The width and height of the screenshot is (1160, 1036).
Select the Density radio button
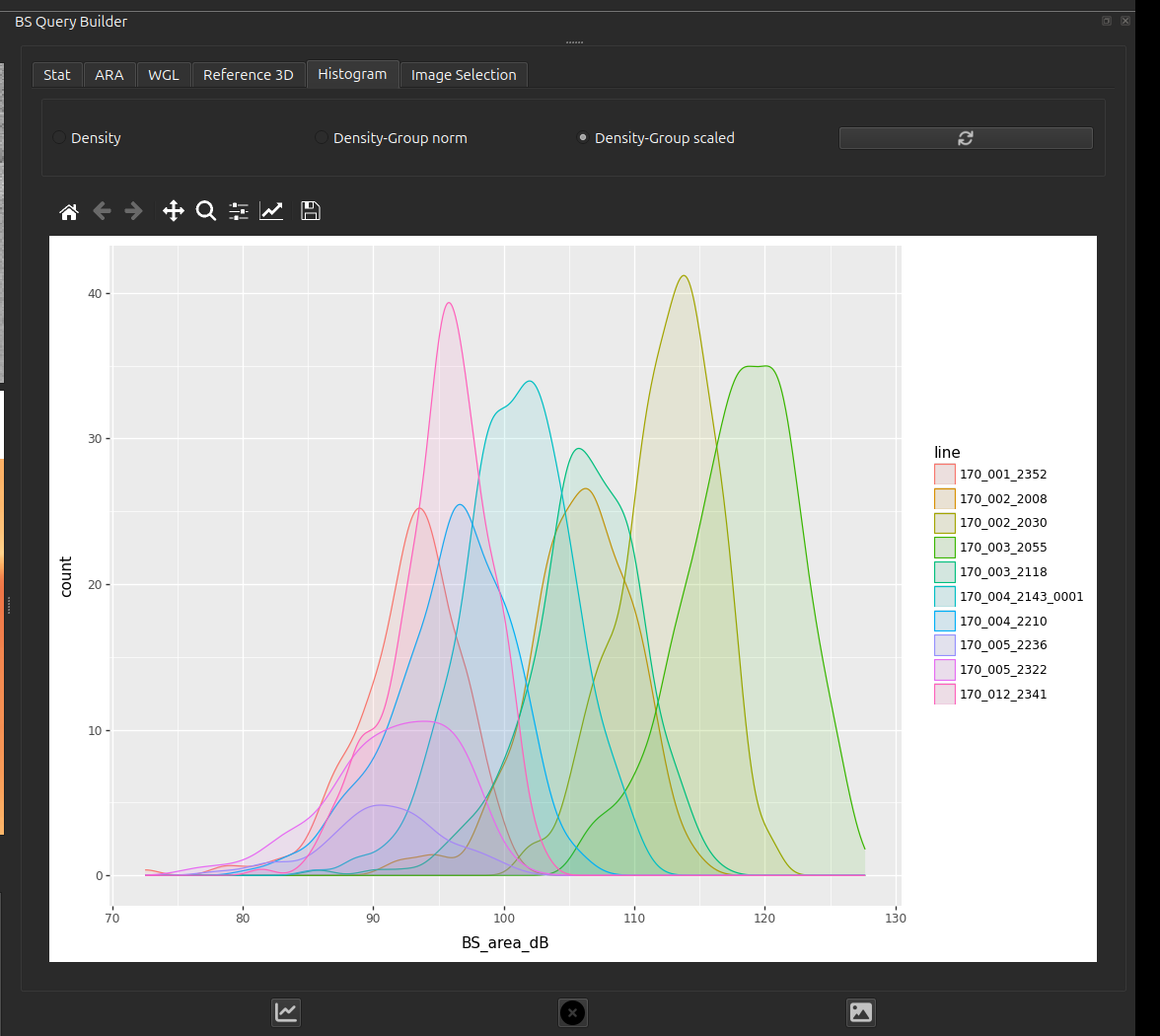pyautogui.click(x=59, y=138)
